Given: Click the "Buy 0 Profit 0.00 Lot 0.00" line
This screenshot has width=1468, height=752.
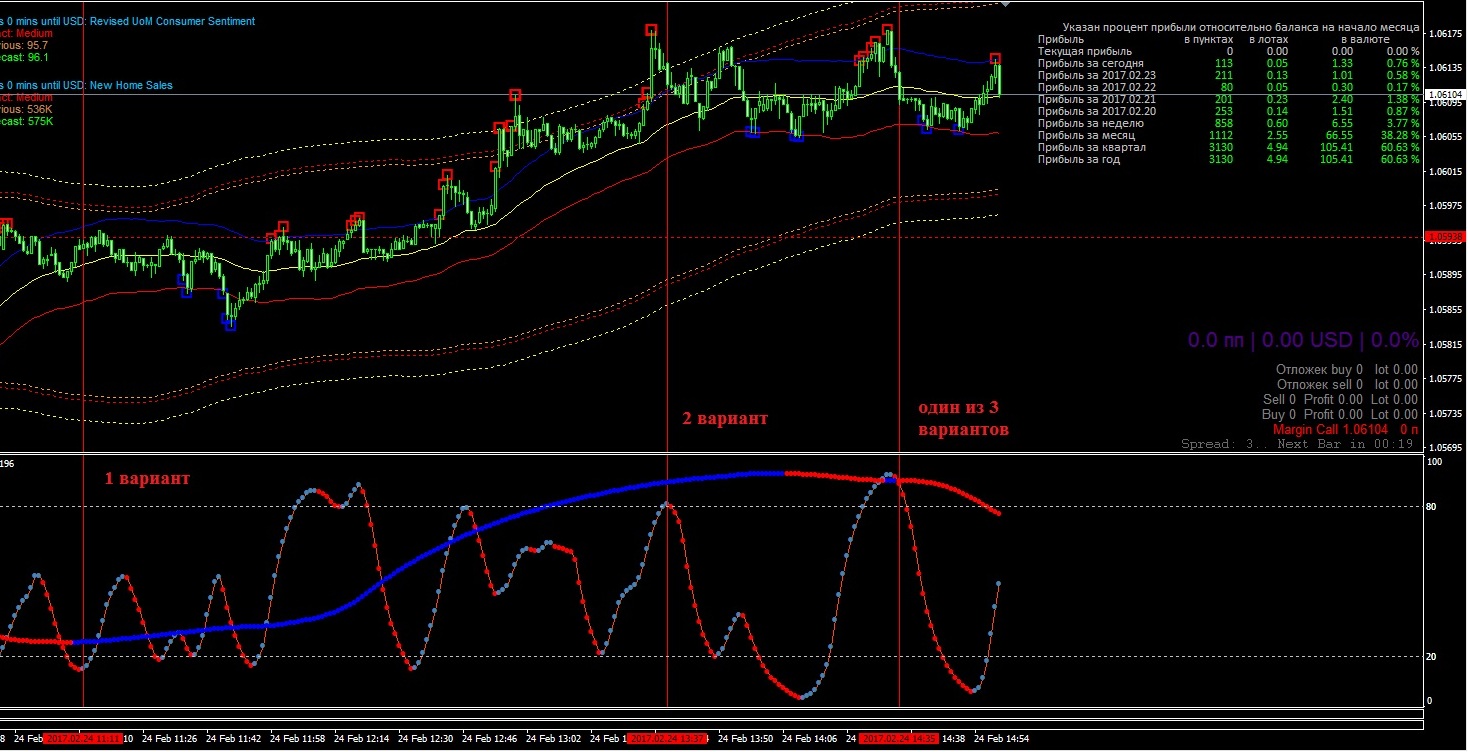Looking at the screenshot, I should (1340, 414).
